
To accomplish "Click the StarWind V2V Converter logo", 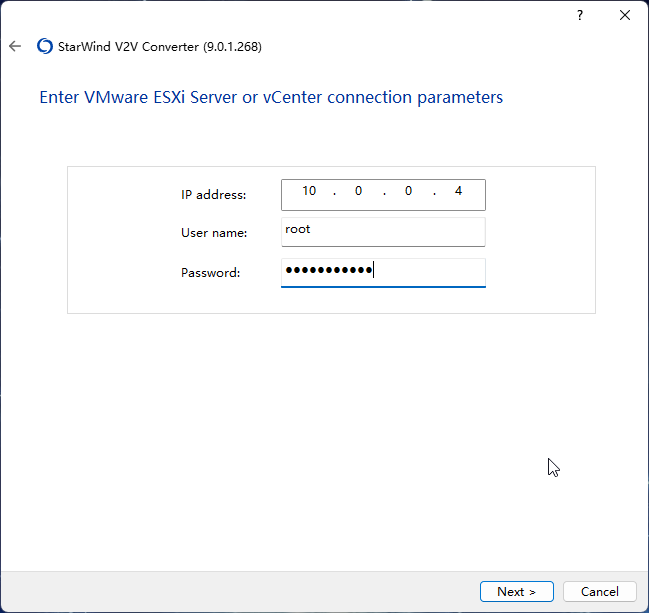I will pyautogui.click(x=45, y=46).
